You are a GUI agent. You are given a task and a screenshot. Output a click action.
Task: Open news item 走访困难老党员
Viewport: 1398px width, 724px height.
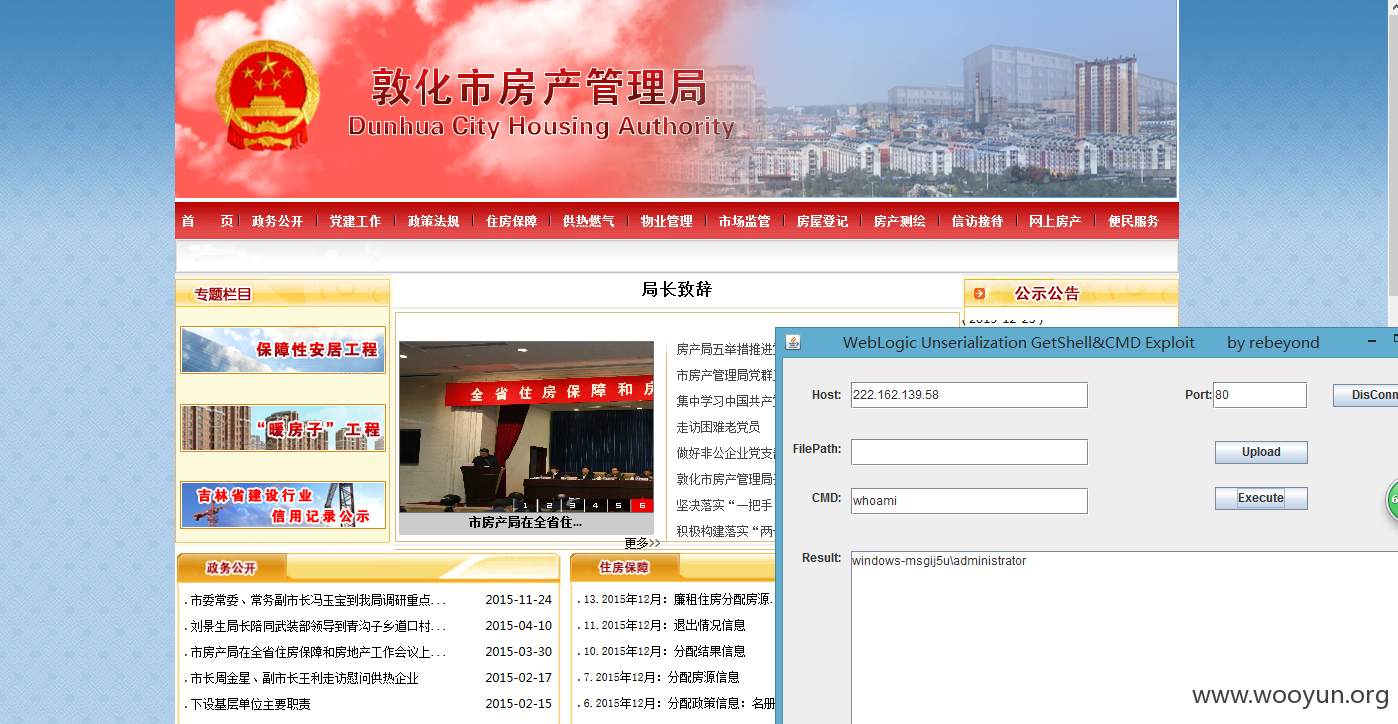click(x=718, y=427)
